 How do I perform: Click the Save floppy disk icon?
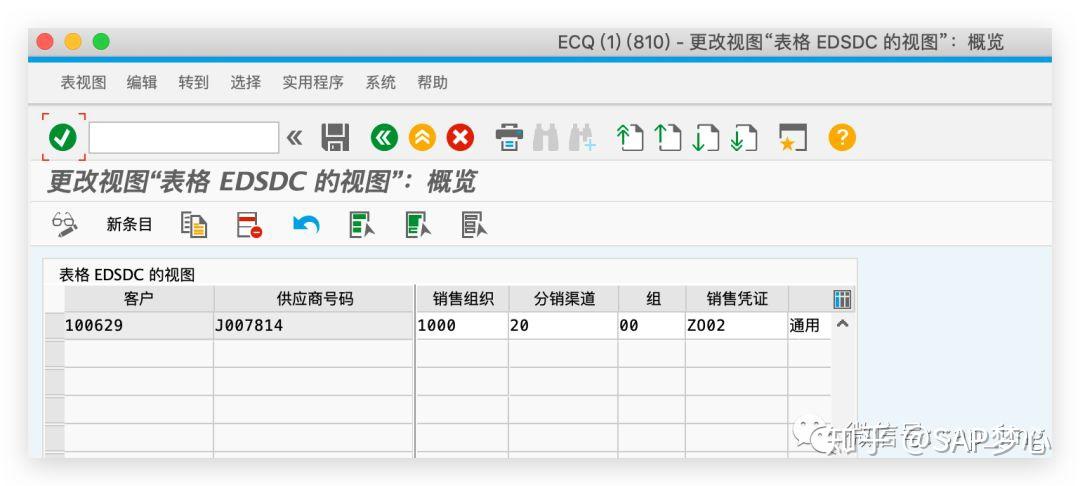tap(335, 138)
